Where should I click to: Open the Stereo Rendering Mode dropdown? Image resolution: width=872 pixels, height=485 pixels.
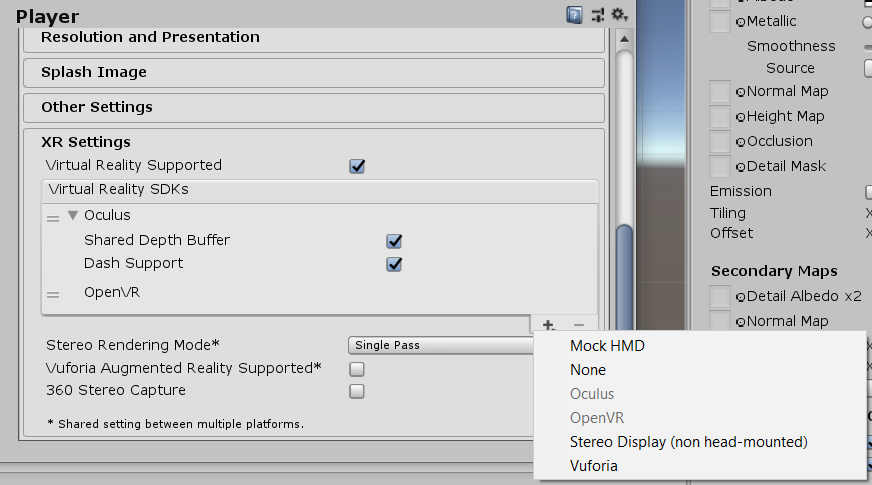pos(440,345)
